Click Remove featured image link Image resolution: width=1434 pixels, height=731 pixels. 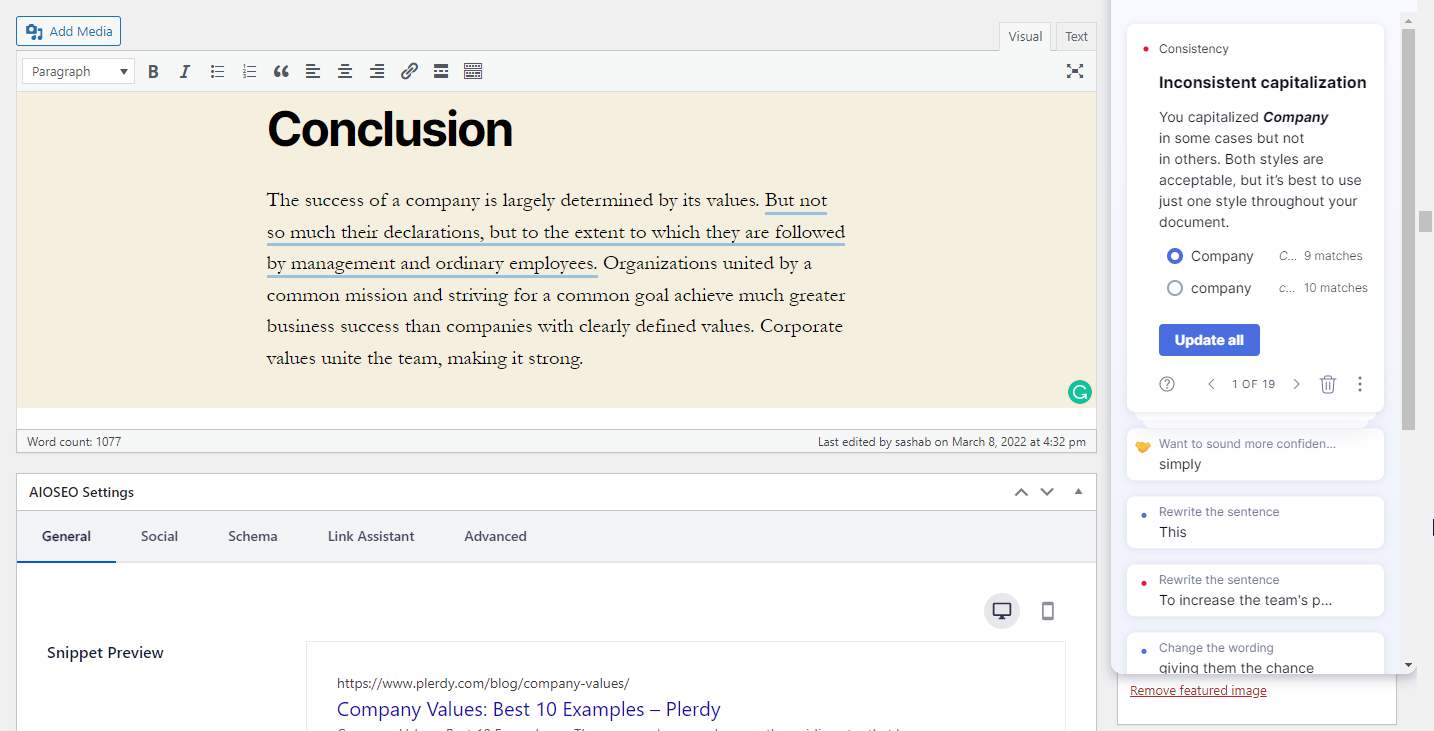[x=1197, y=690]
